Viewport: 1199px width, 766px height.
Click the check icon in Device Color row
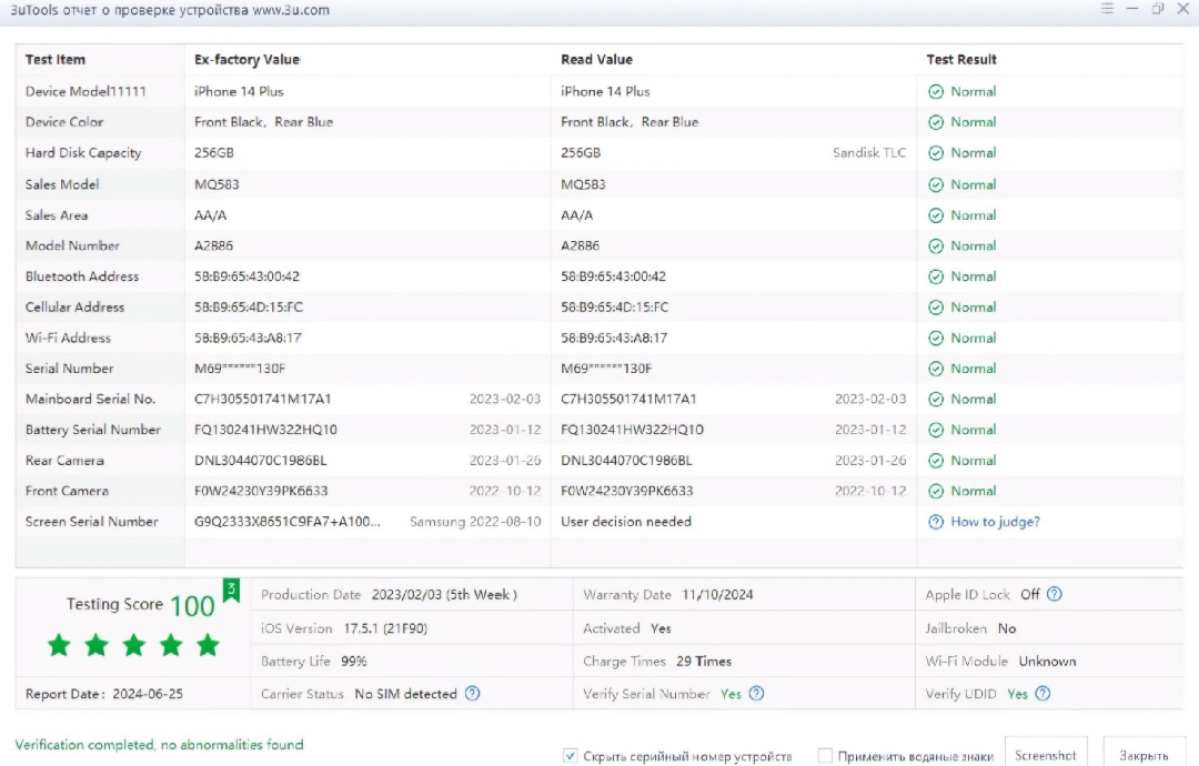[x=936, y=122]
